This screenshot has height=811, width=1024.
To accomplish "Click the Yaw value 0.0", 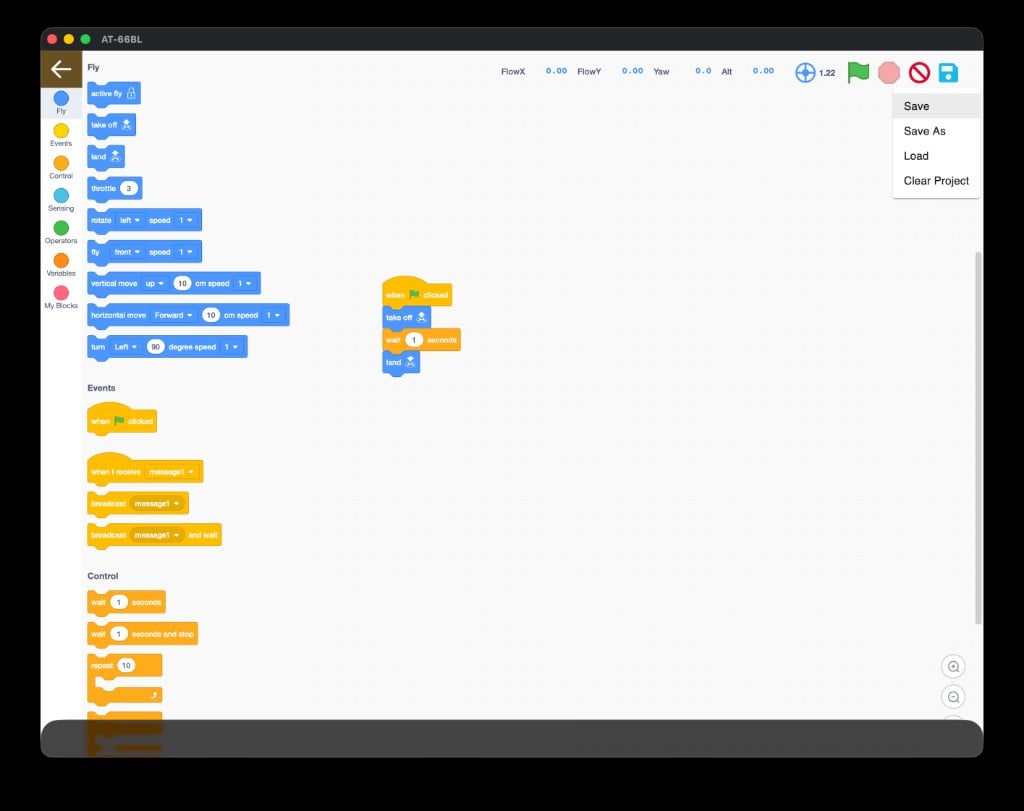I will (703, 71).
